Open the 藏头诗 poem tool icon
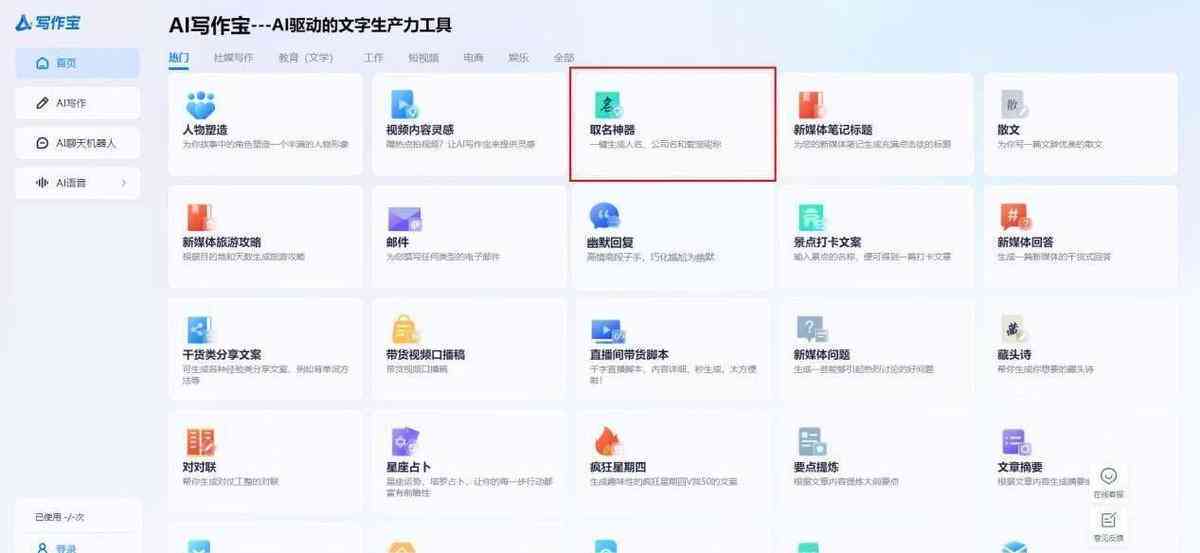This screenshot has height=553, width=1200. click(1014, 330)
